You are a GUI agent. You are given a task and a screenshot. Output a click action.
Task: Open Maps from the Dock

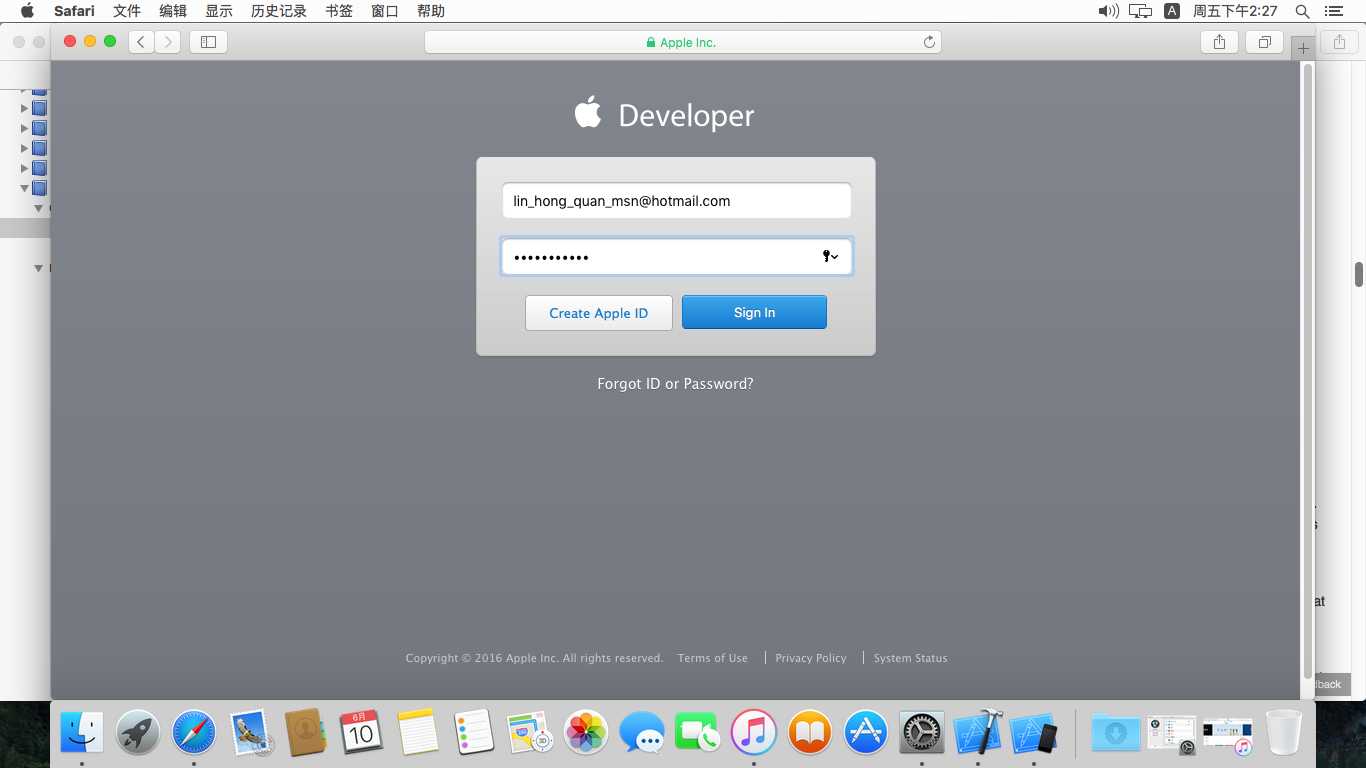click(x=530, y=733)
